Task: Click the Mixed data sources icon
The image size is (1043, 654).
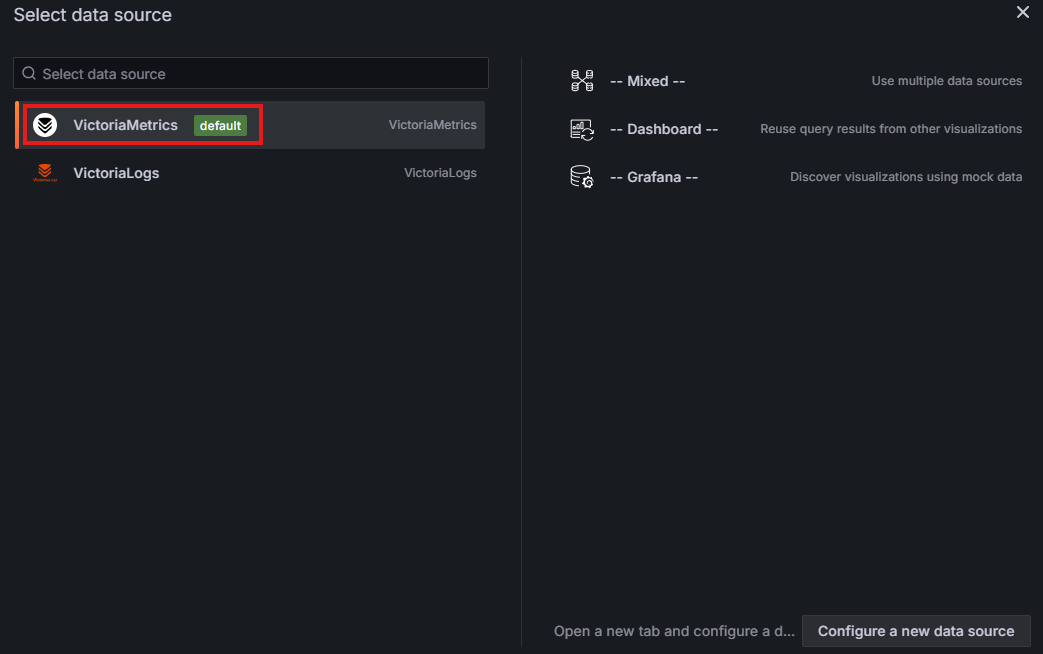Action: tap(582, 81)
